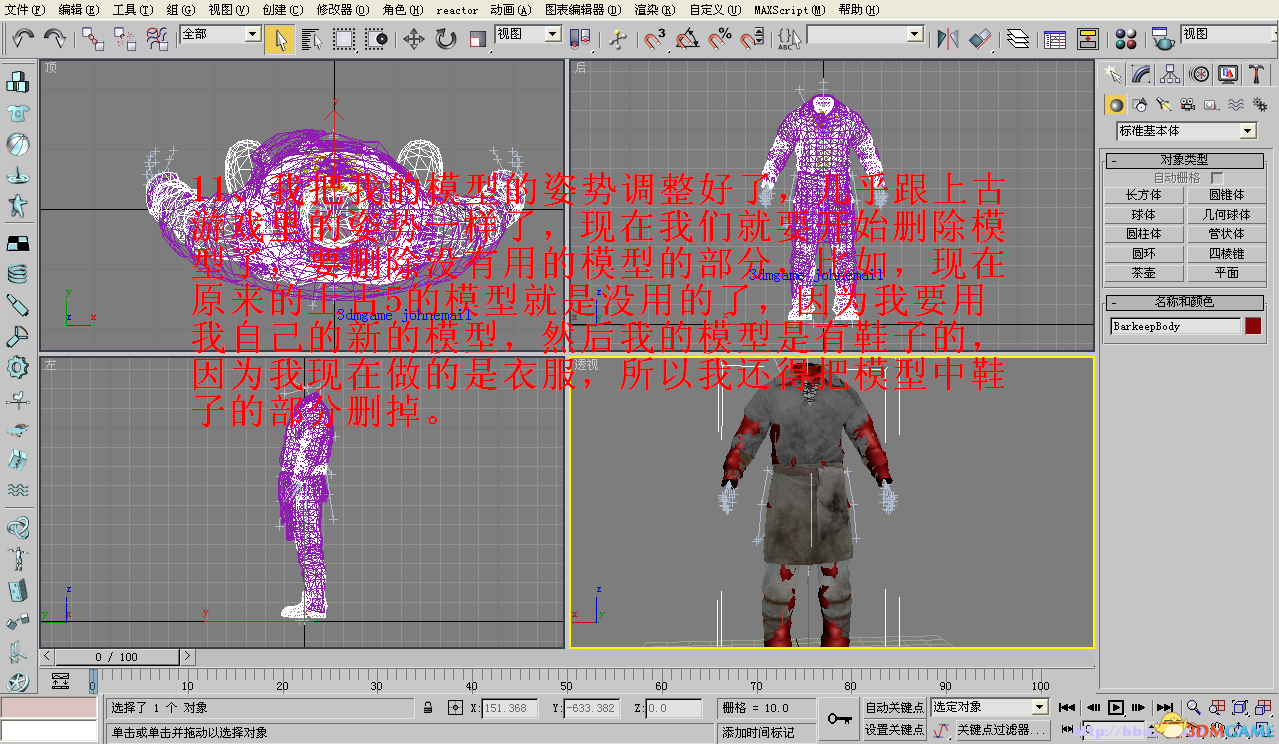The image size is (1279, 744).
Task: Open the 渲染 menu
Action: 655,9
